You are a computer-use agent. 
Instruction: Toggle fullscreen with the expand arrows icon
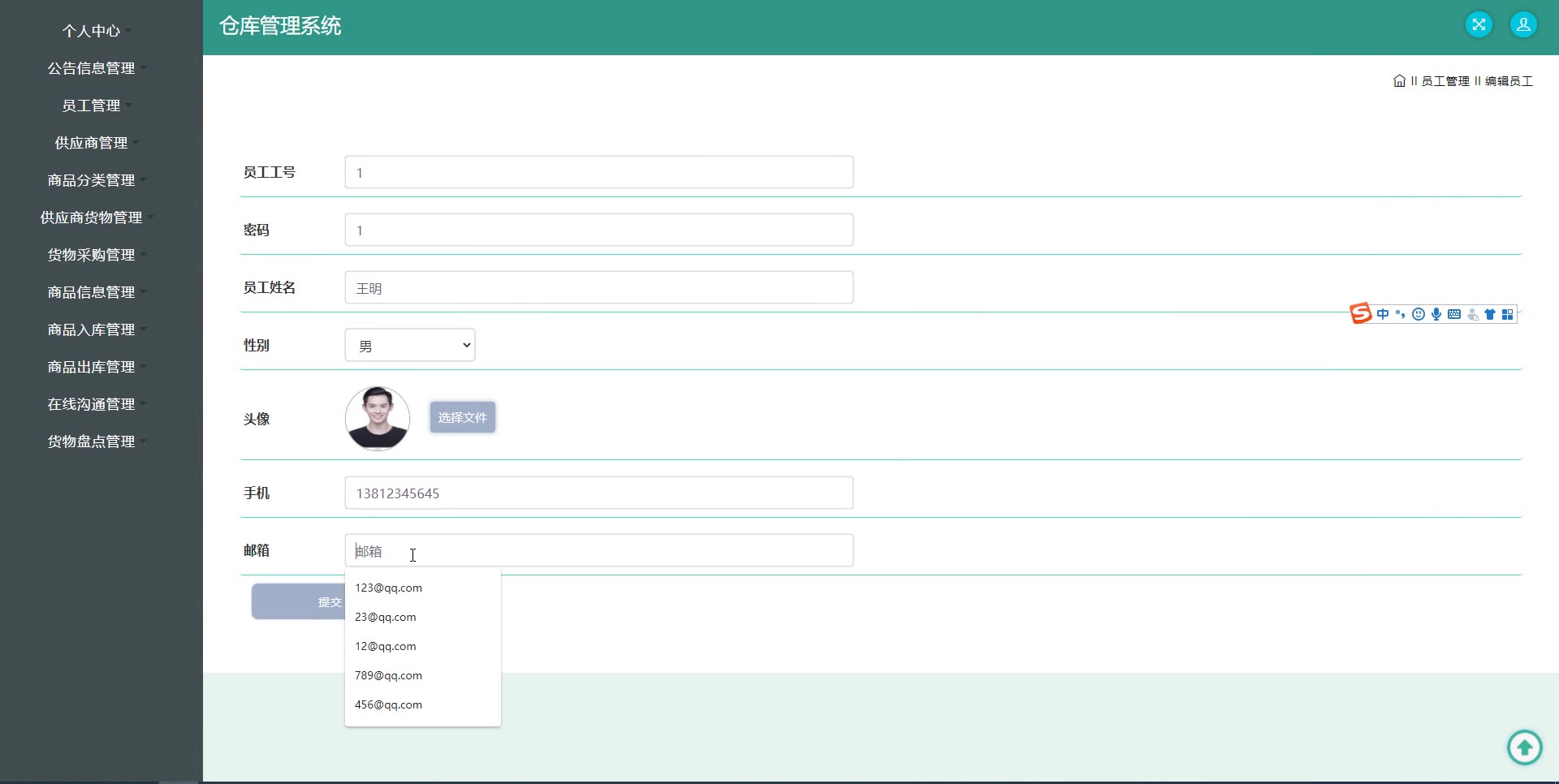pos(1479,24)
